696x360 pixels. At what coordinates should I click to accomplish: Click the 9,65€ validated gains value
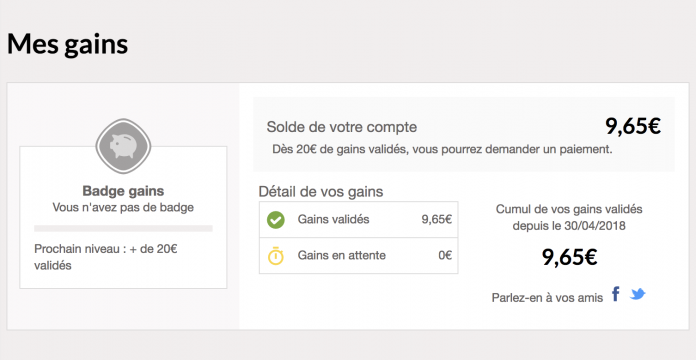click(437, 219)
